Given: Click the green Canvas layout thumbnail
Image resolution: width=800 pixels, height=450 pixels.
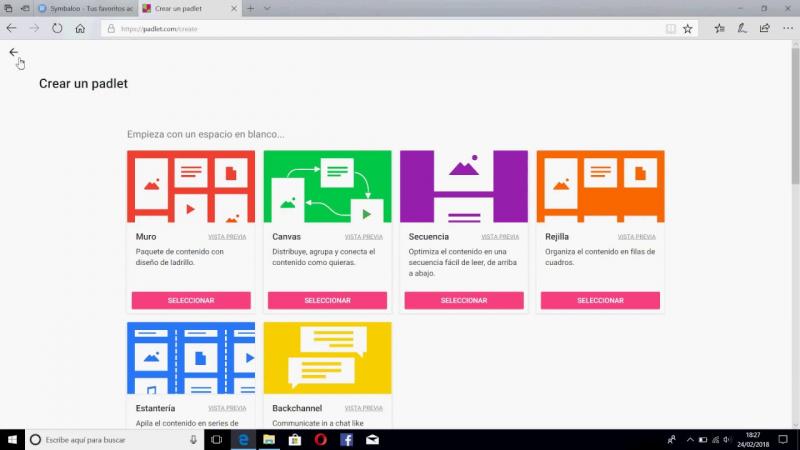Looking at the screenshot, I should coord(328,186).
